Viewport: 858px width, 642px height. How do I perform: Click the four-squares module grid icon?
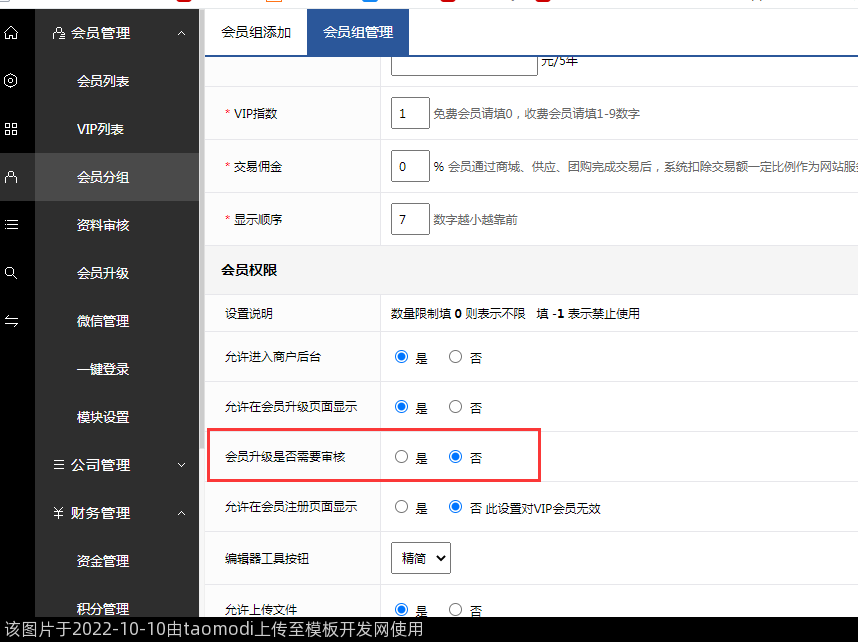[11, 129]
